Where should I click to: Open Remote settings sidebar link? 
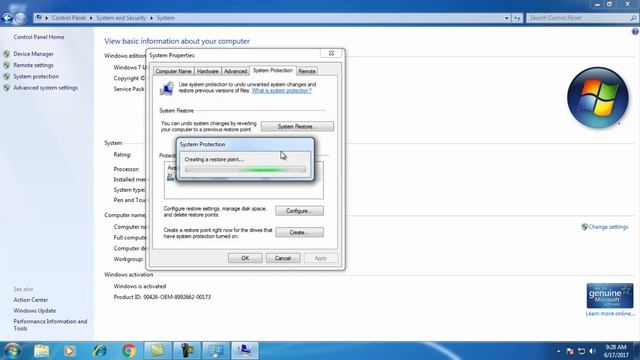tap(33, 65)
